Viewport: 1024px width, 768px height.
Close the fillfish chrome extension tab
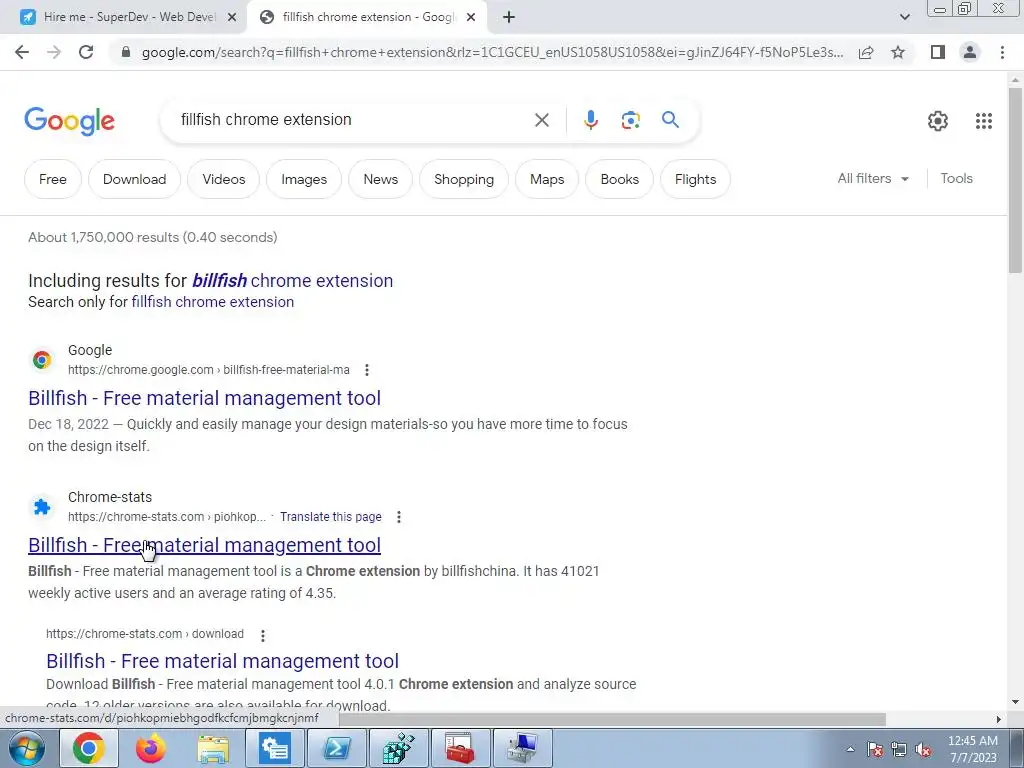pyautogui.click(x=471, y=17)
